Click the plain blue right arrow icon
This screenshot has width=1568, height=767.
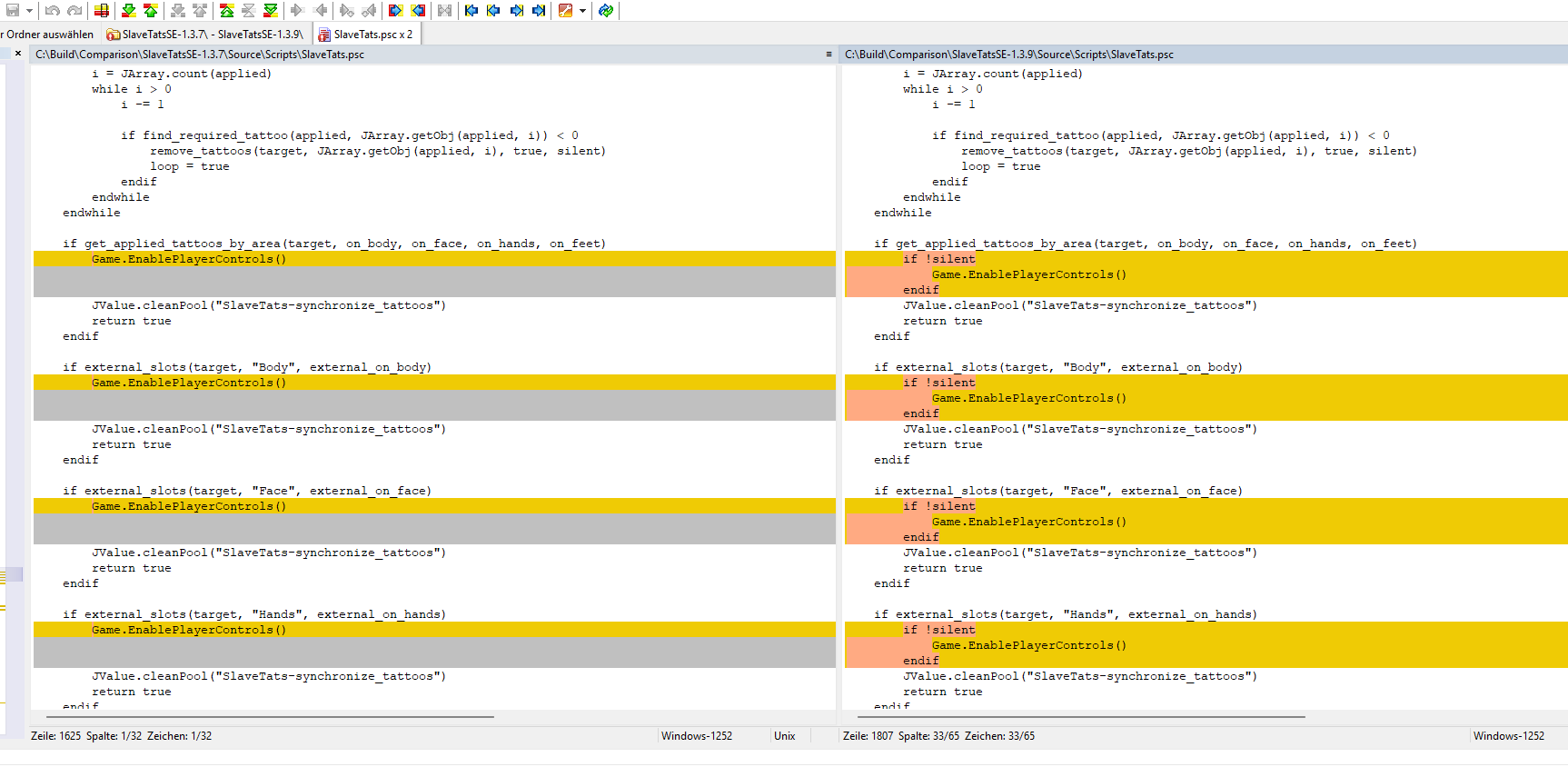tap(516, 11)
